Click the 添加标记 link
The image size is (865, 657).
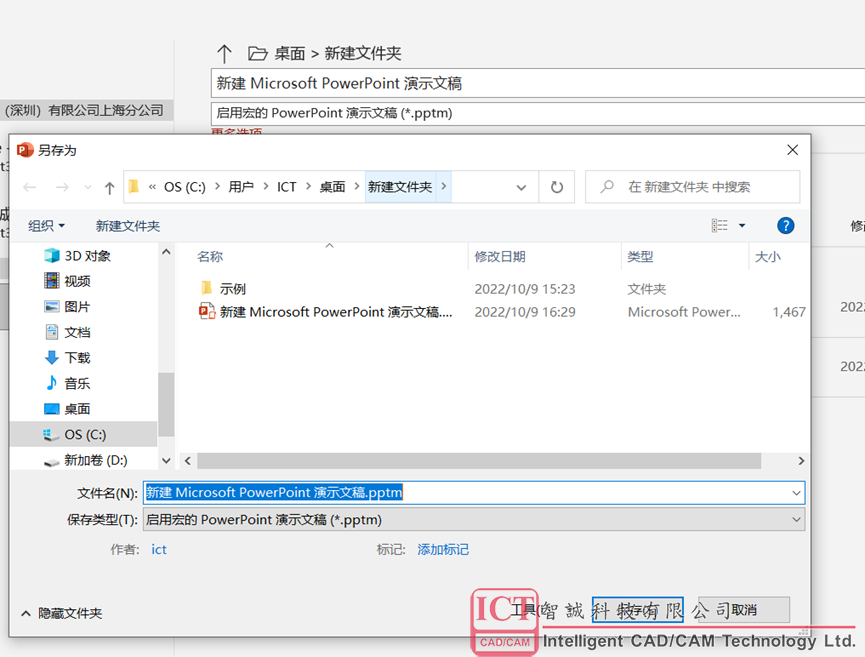pos(443,549)
